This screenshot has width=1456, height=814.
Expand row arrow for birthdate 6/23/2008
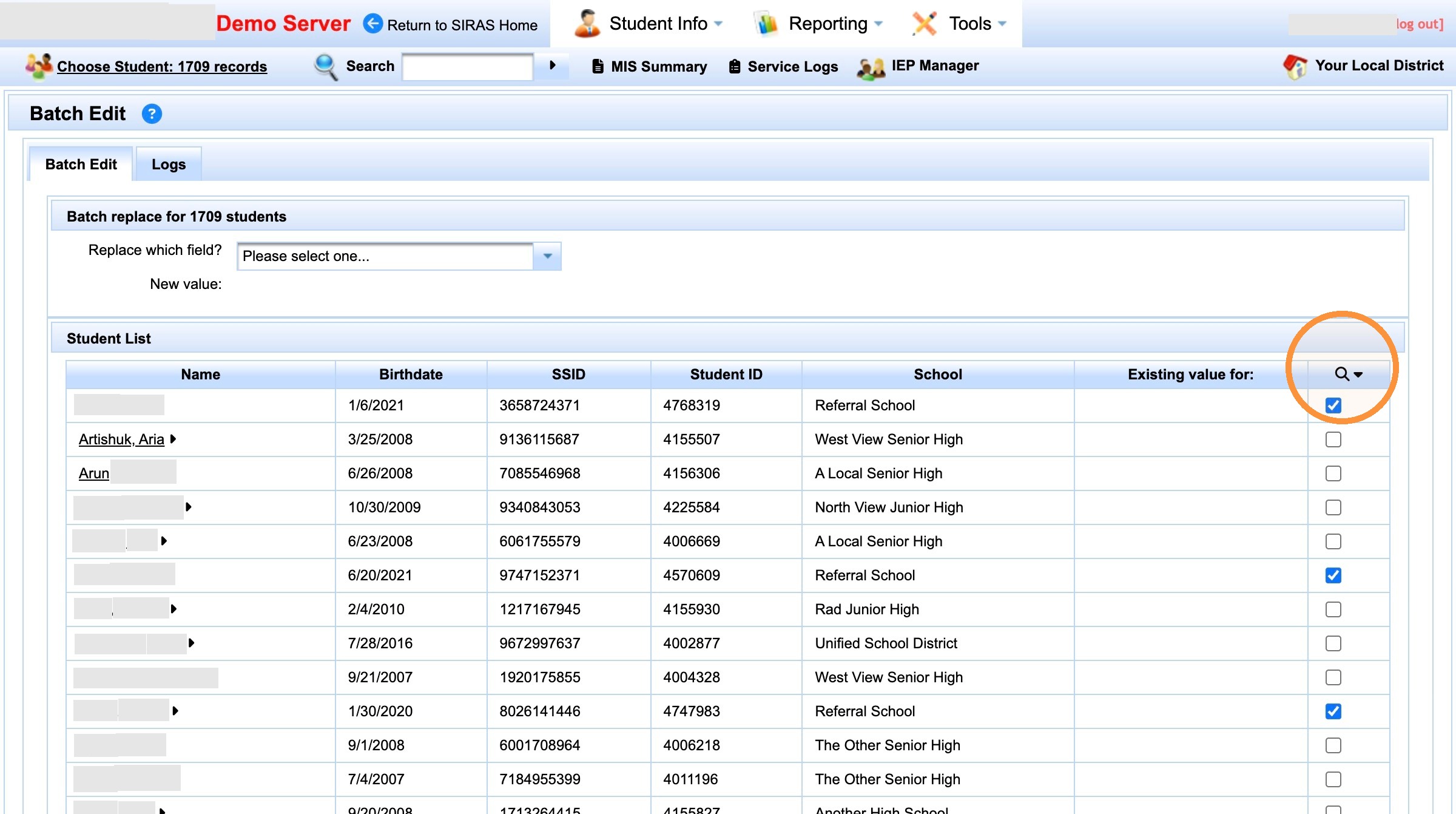pos(163,540)
